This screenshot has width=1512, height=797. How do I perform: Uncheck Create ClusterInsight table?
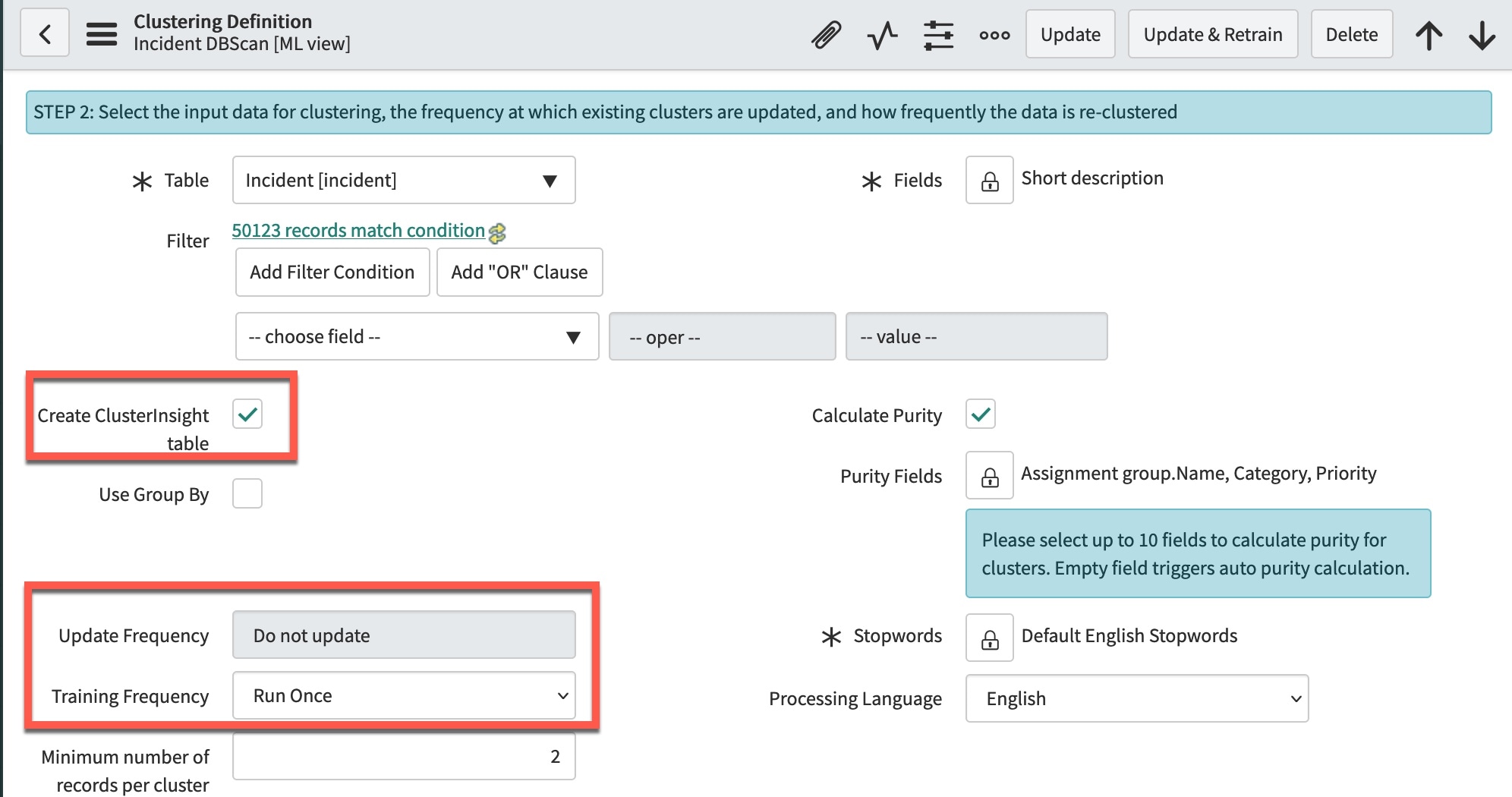pos(247,414)
